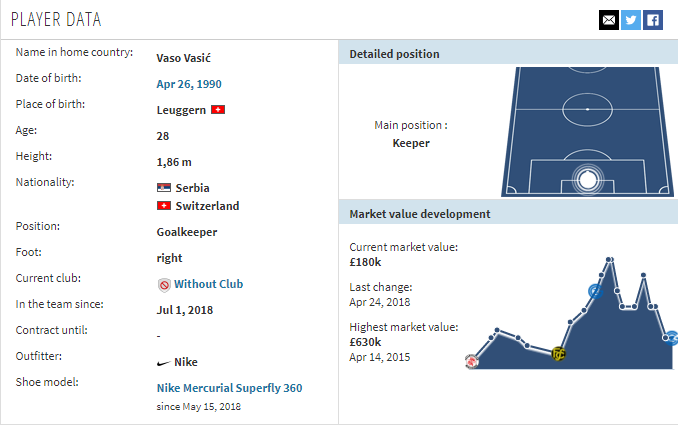Open Nike Mercurial Superfly 360 link
Viewport: 678px width, 425px height.
pyautogui.click(x=229, y=388)
